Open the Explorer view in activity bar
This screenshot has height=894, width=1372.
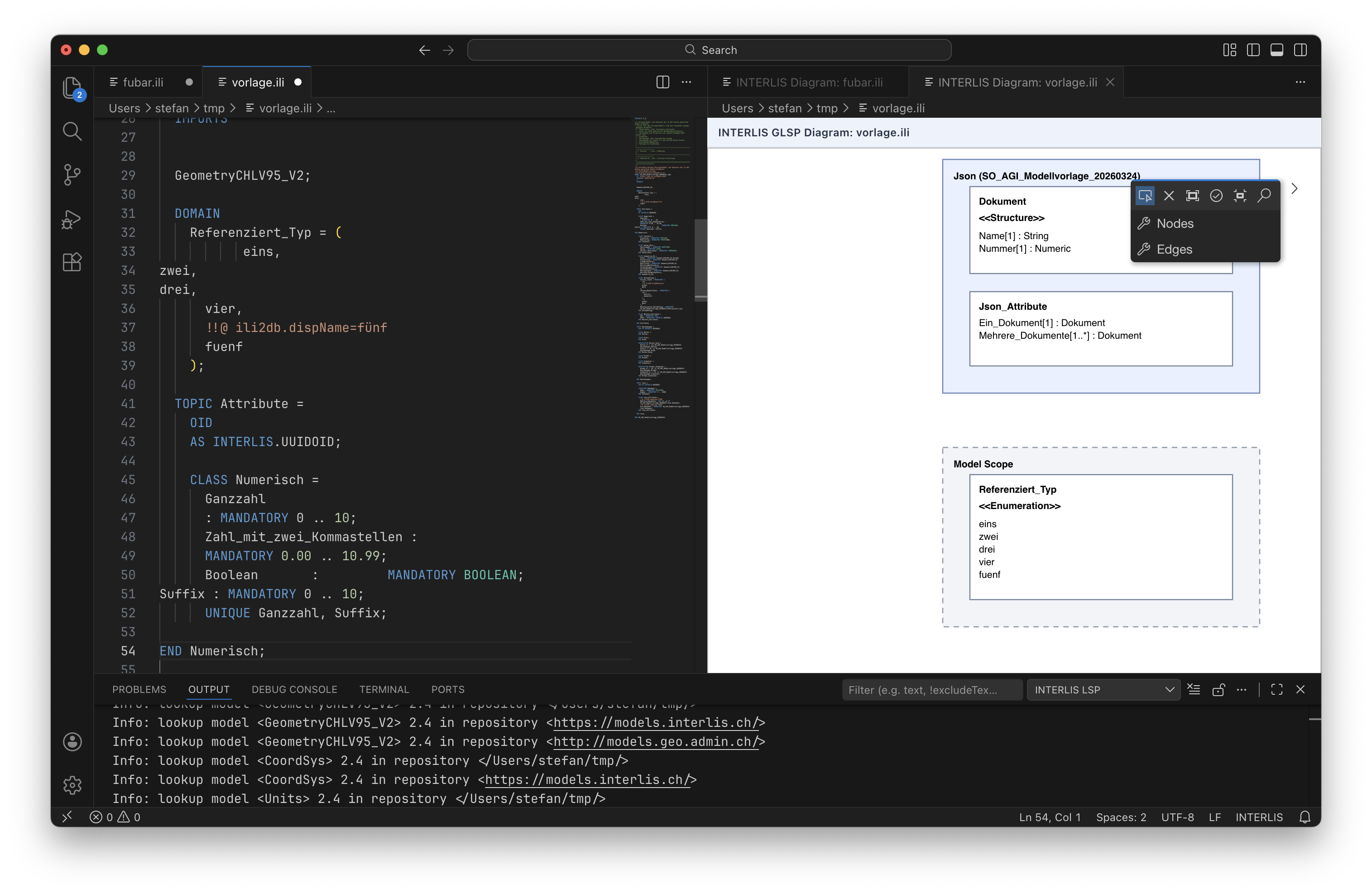click(x=72, y=88)
